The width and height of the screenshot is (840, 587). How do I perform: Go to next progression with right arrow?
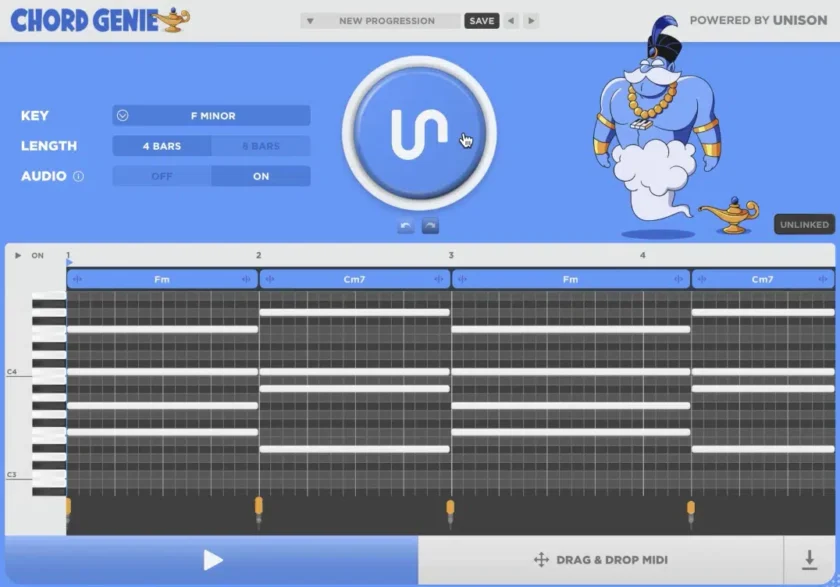tap(531, 21)
